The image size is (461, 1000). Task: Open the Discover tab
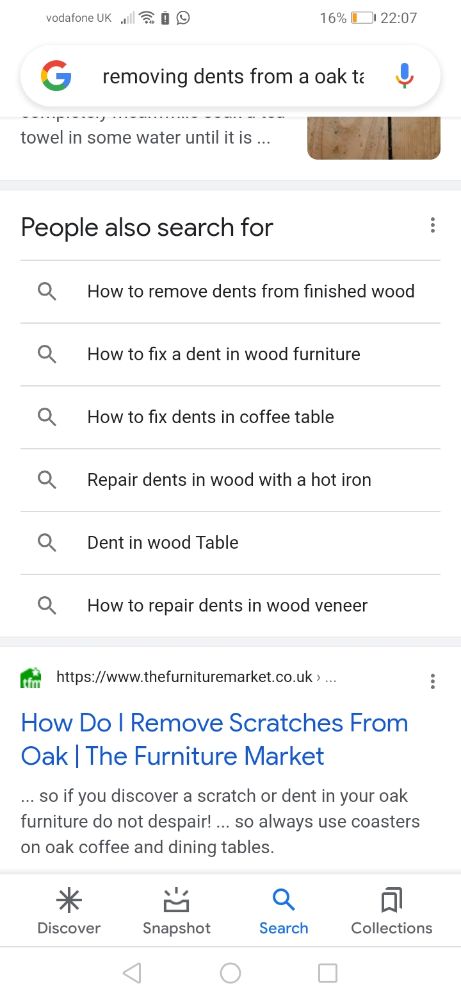(69, 912)
